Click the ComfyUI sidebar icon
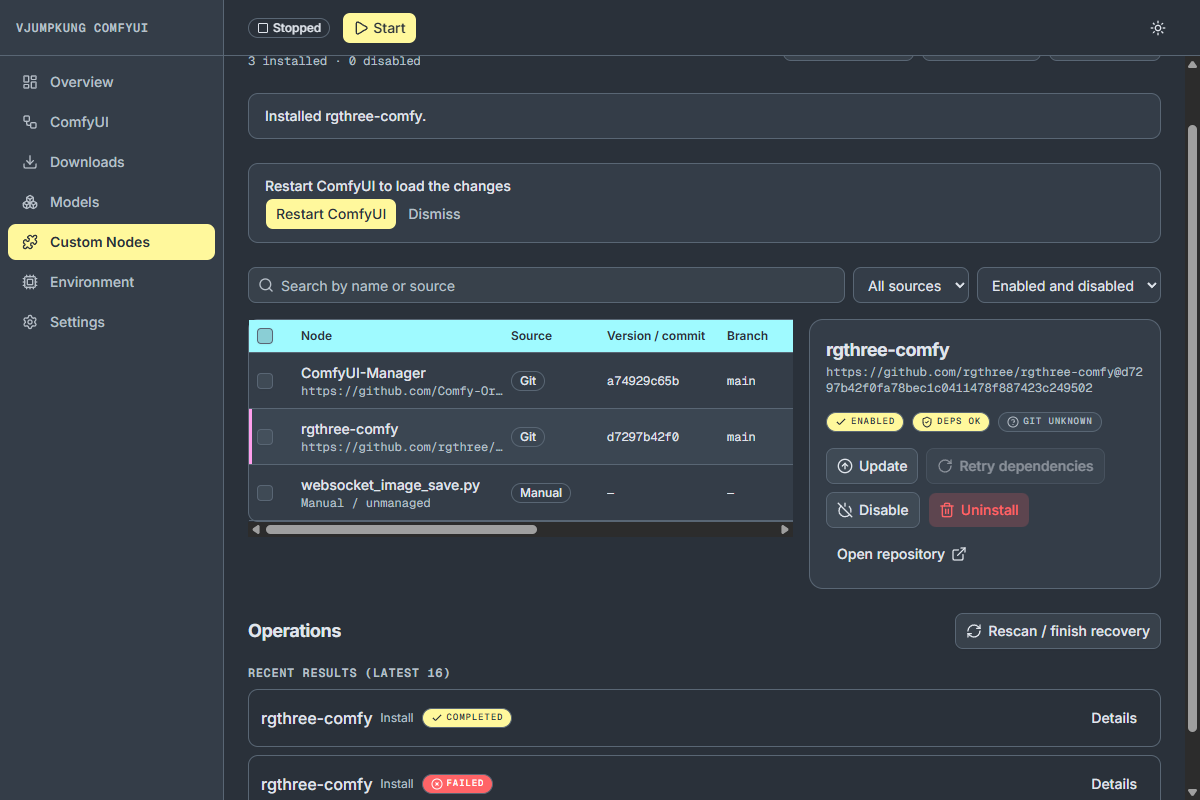 pyautogui.click(x=30, y=122)
